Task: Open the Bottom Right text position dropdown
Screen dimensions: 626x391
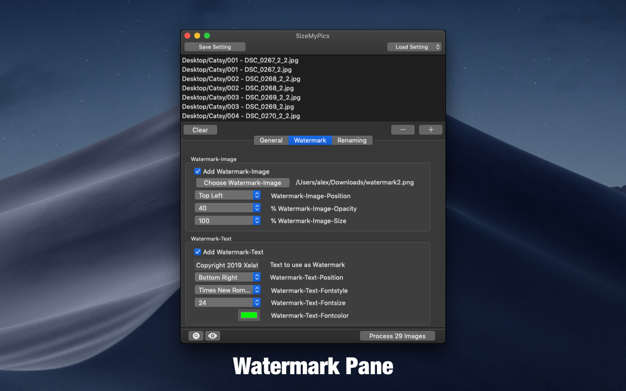Action: coord(228,277)
